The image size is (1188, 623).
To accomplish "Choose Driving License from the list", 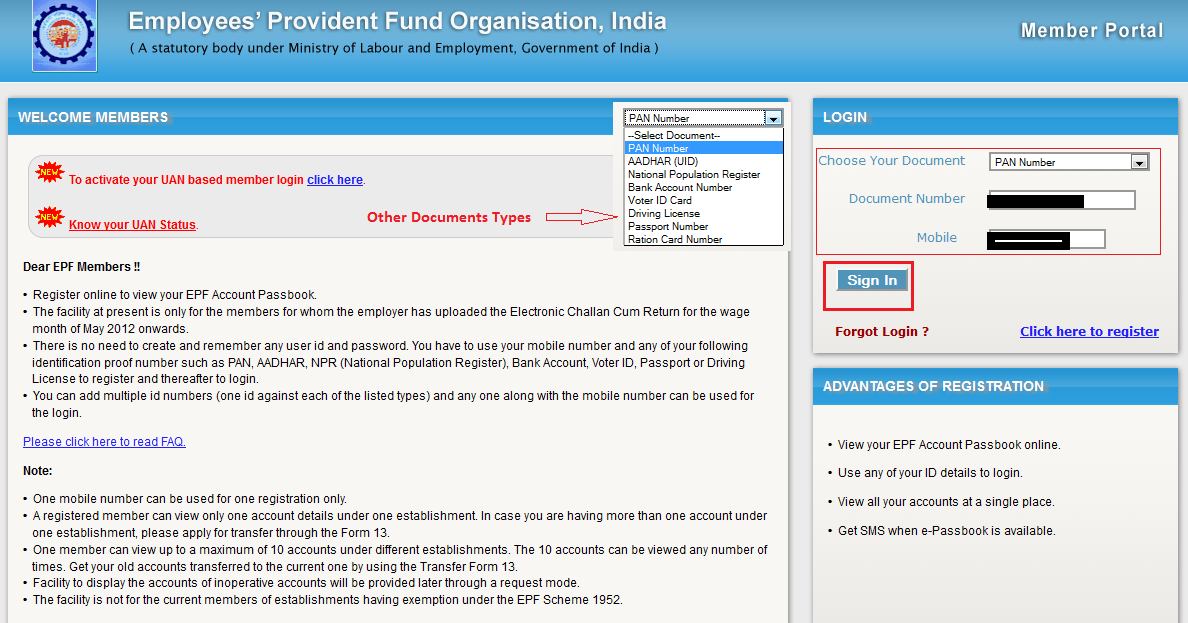I will point(663,213).
